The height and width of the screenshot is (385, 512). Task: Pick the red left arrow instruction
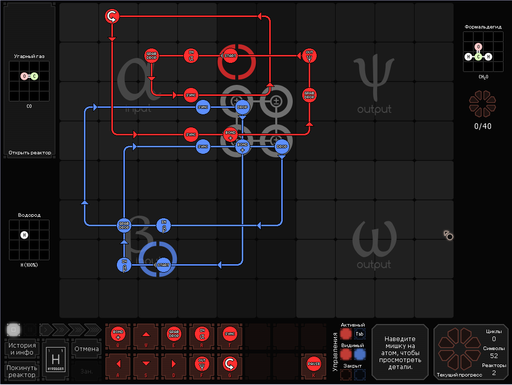click(x=118, y=366)
